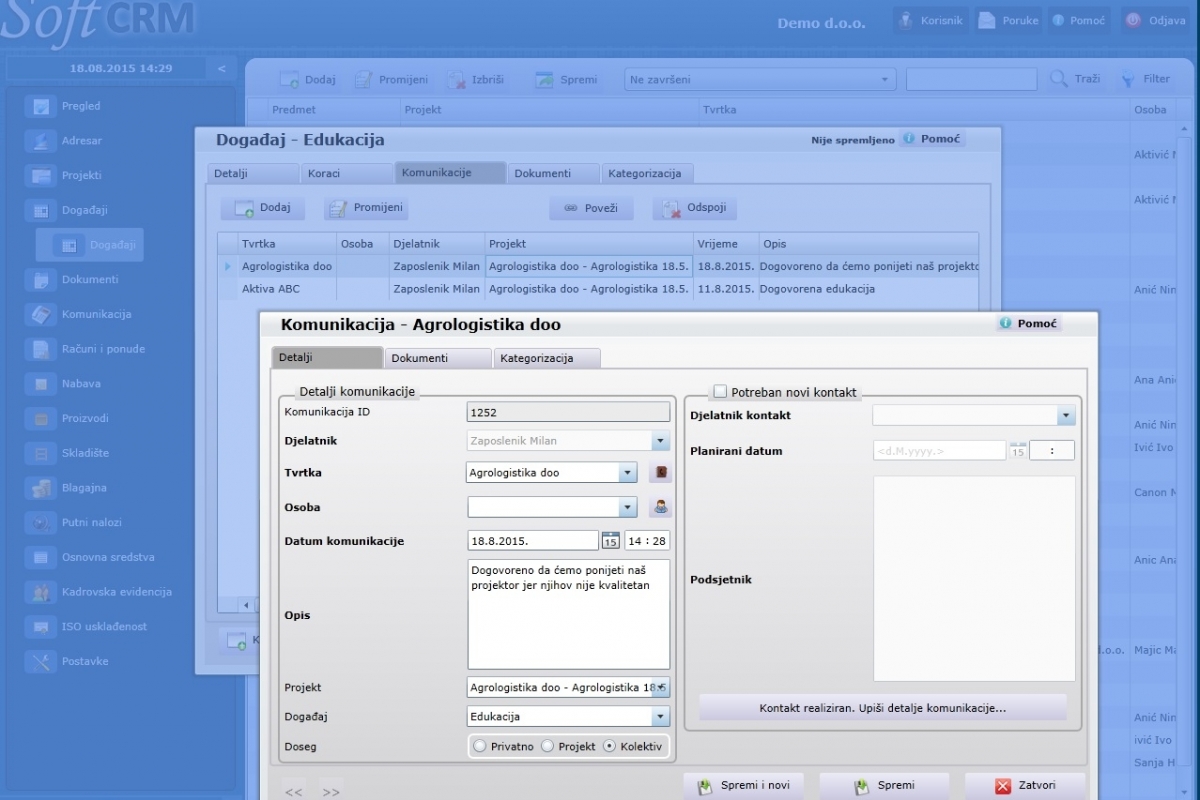Screen dimensions: 1200x800
Task: Click Spremi in main toolbar
Action: [566, 80]
